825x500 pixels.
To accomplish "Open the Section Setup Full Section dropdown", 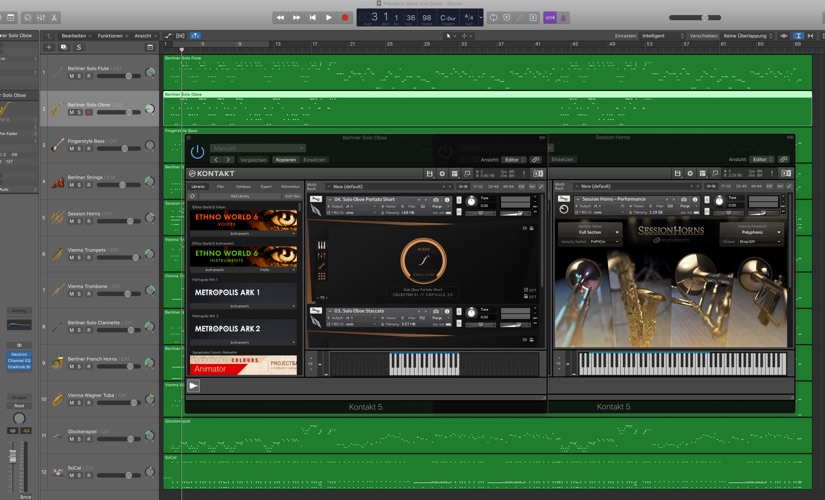I will pyautogui.click(x=592, y=232).
